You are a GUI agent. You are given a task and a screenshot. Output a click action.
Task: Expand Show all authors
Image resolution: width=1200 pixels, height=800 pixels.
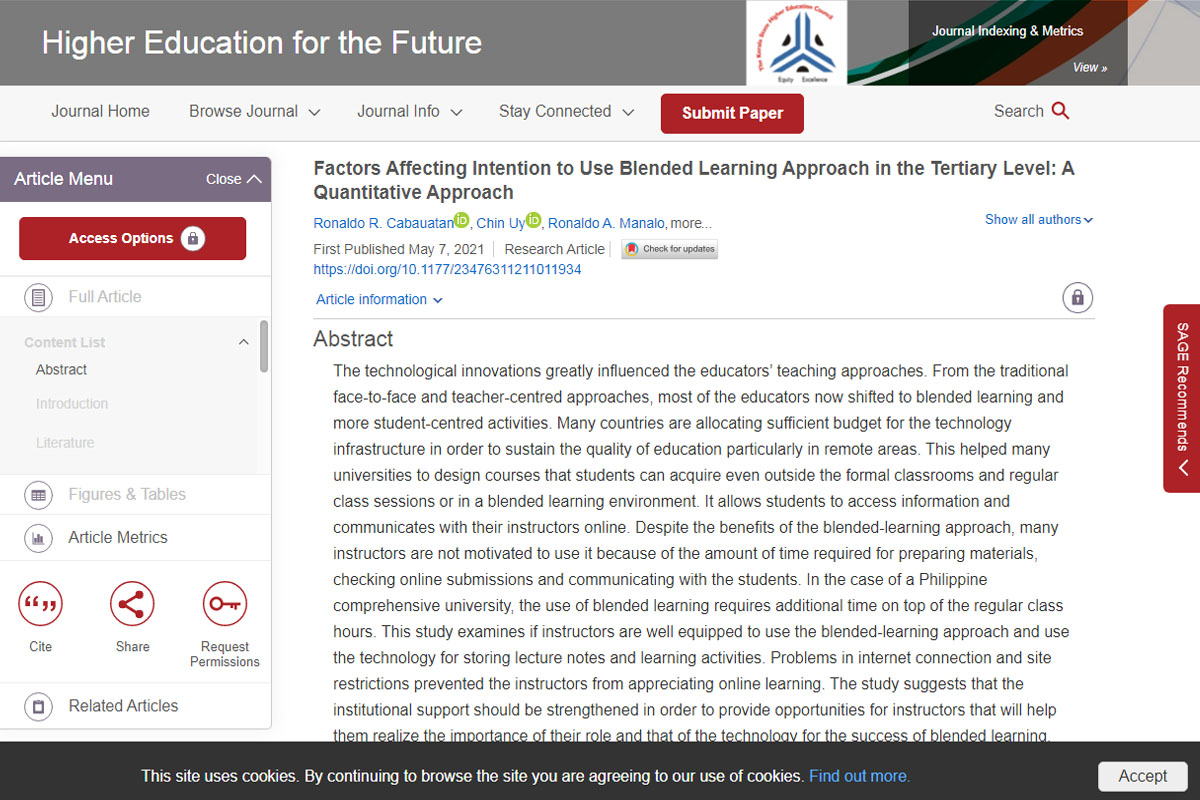[x=1038, y=219]
